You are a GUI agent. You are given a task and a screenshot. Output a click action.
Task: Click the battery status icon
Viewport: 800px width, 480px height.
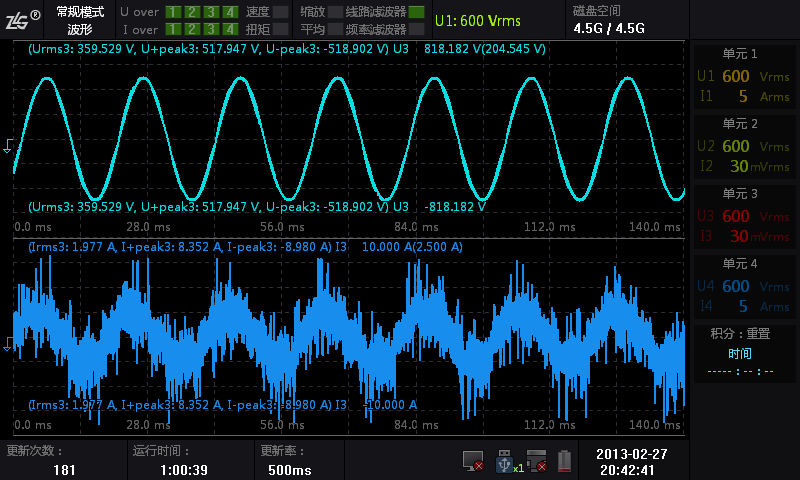point(564,461)
